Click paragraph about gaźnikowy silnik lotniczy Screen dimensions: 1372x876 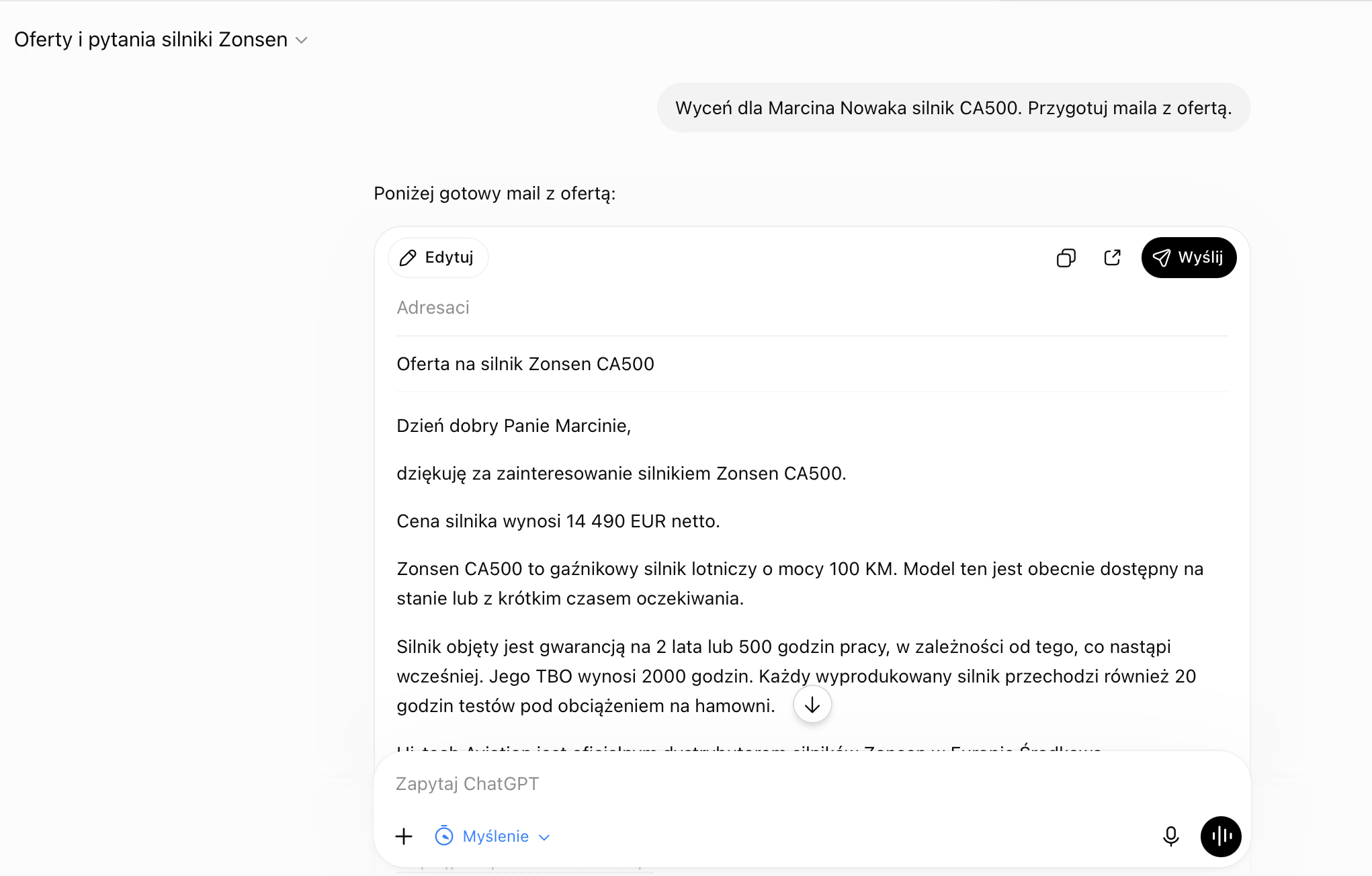click(800, 584)
